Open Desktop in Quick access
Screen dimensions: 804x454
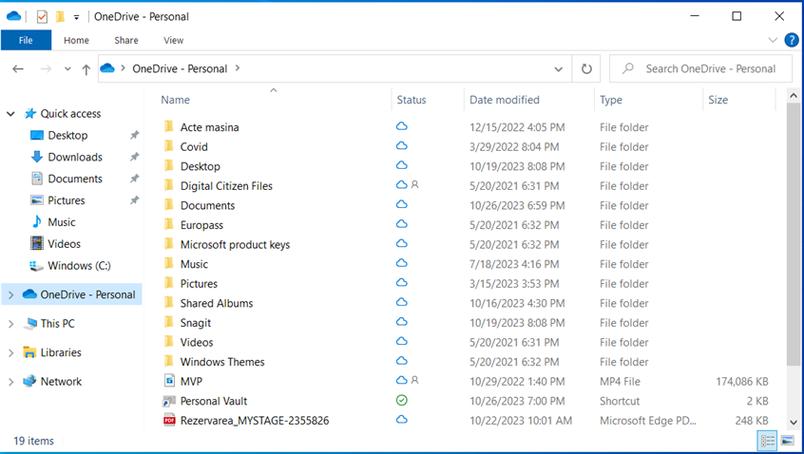[67, 135]
